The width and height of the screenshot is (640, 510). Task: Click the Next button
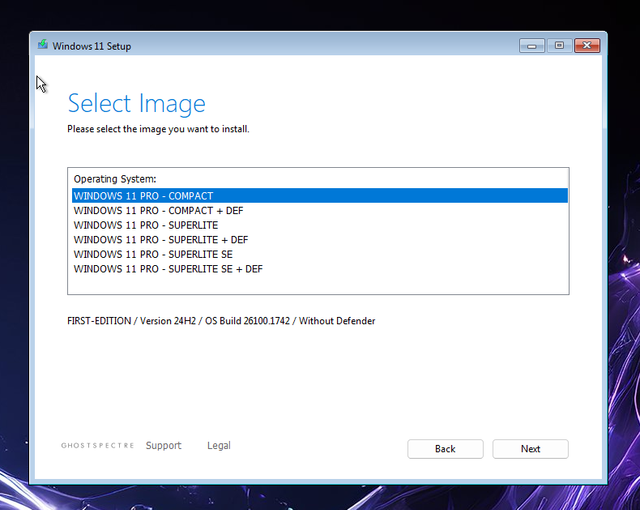click(x=530, y=449)
